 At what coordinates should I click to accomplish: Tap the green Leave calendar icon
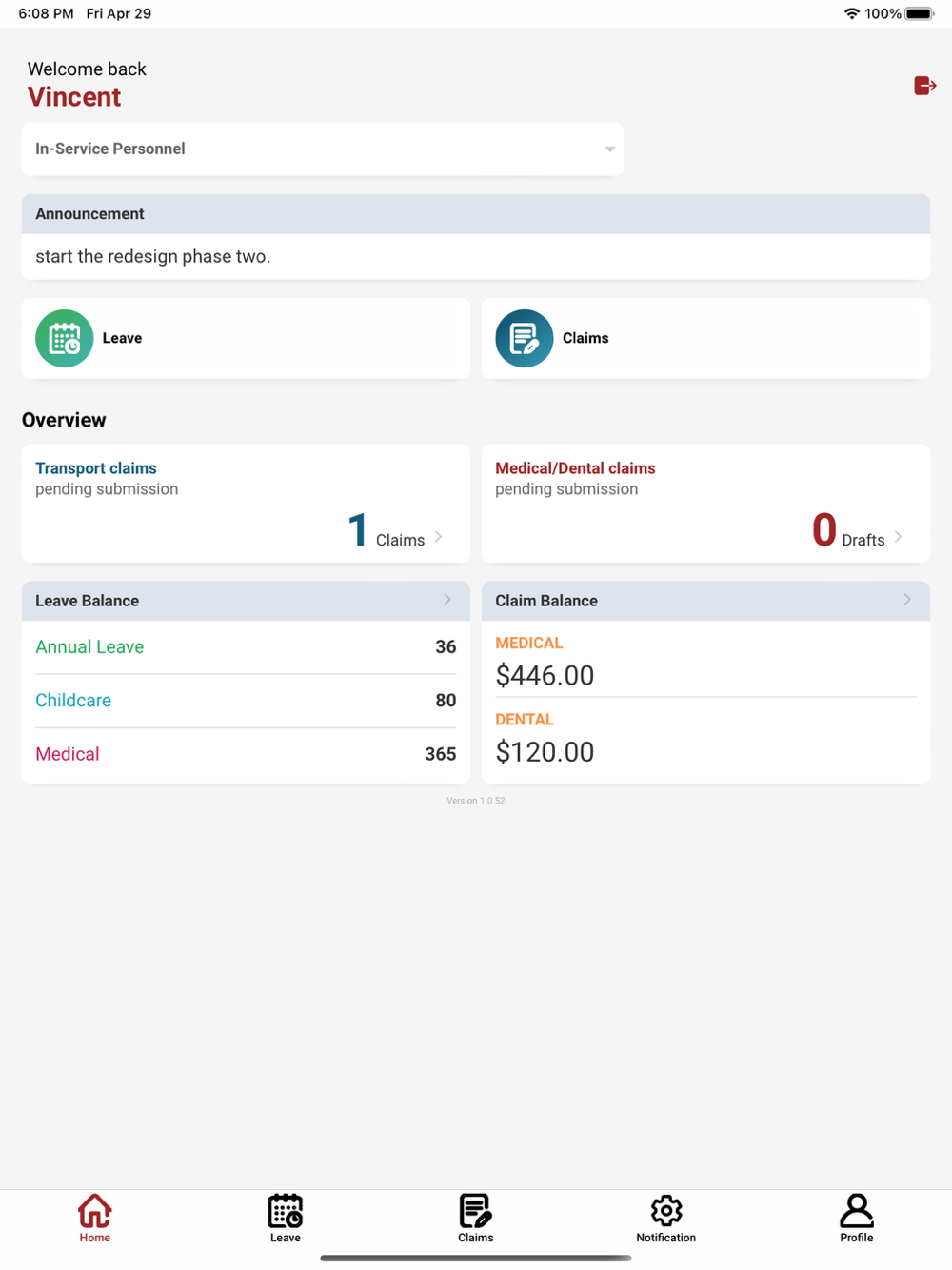pos(65,338)
